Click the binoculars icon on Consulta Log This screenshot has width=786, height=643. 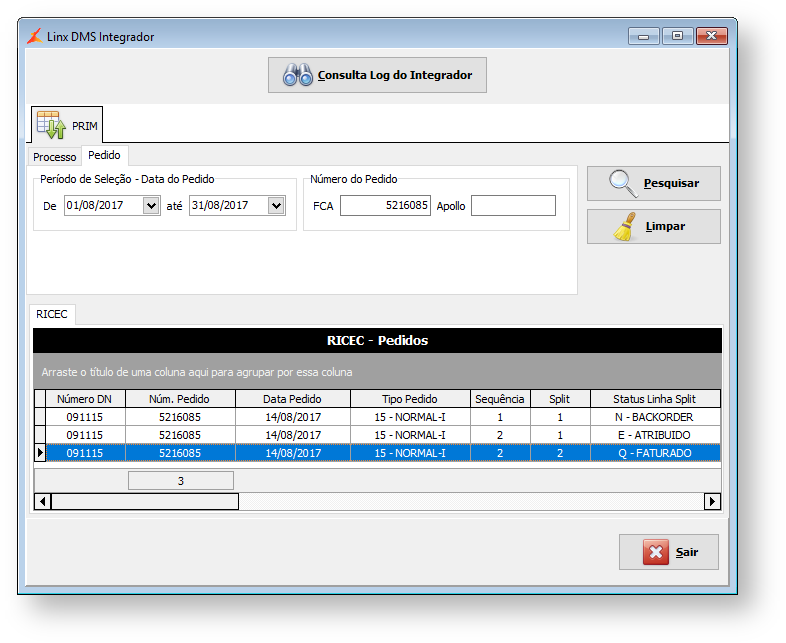tap(298, 75)
